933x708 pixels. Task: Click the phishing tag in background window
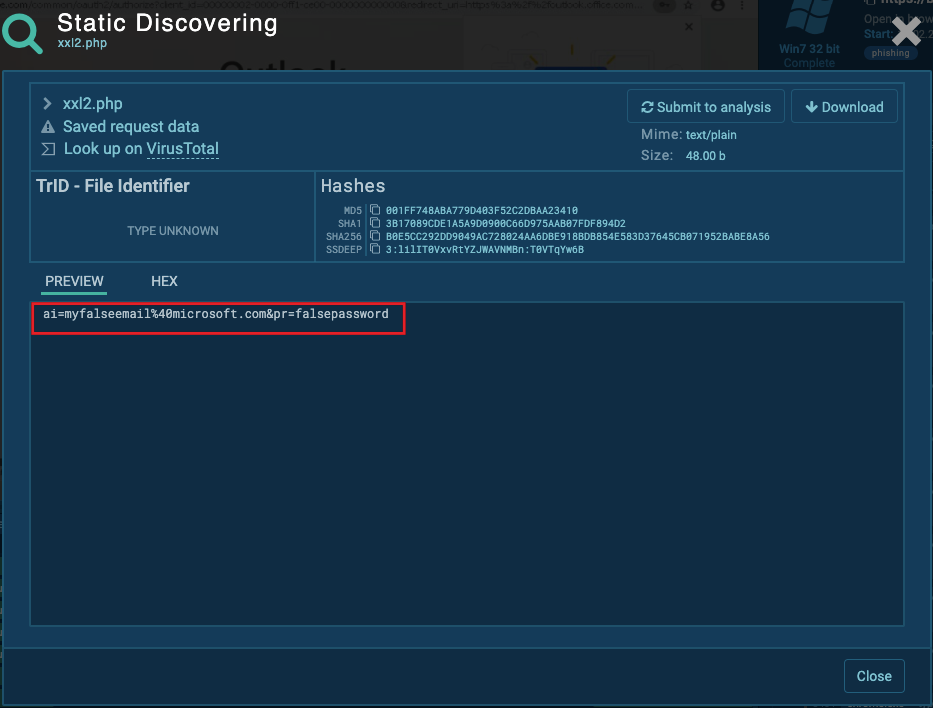[890, 53]
